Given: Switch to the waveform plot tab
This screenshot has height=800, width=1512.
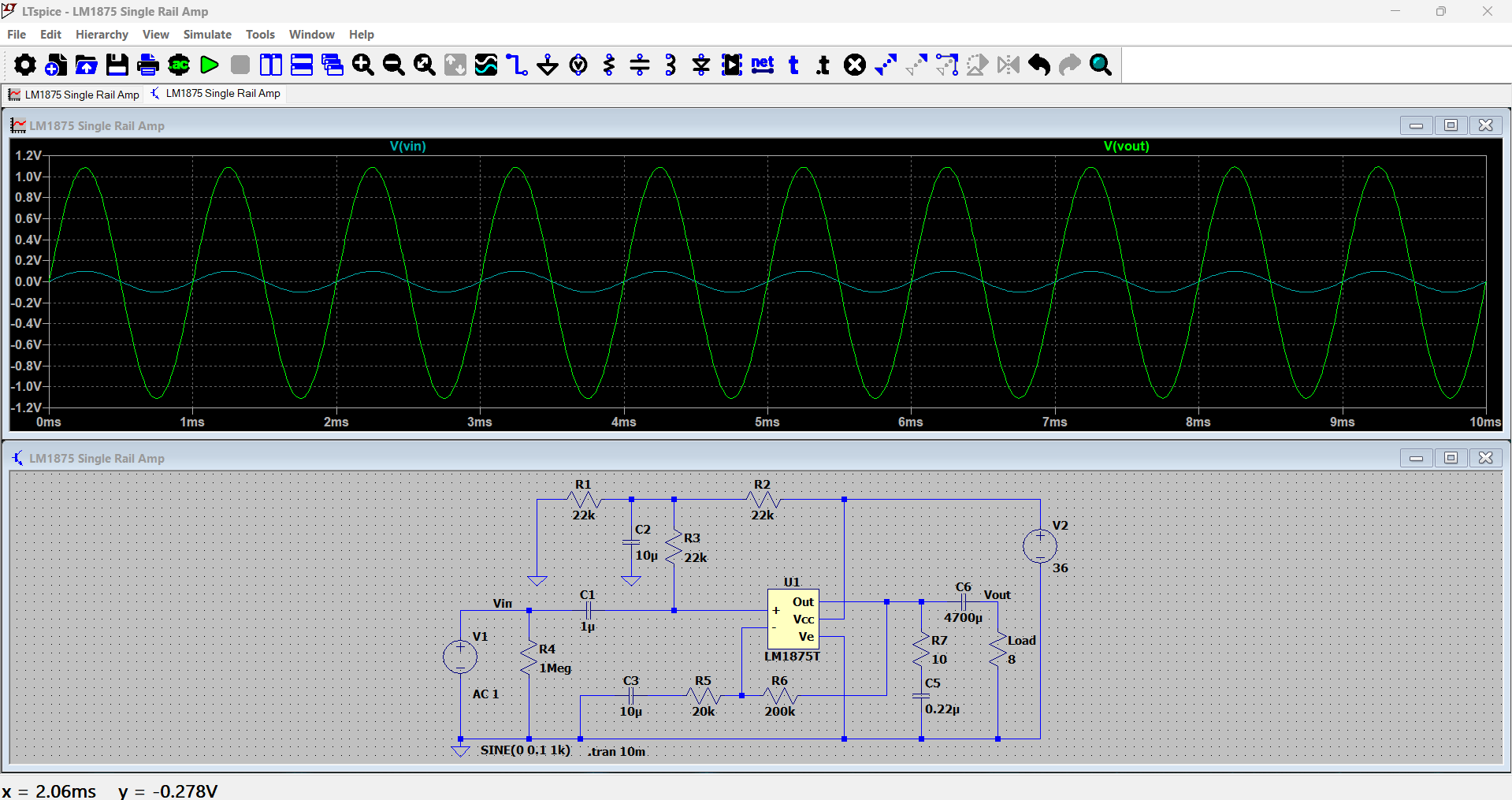Looking at the screenshot, I should (x=74, y=95).
